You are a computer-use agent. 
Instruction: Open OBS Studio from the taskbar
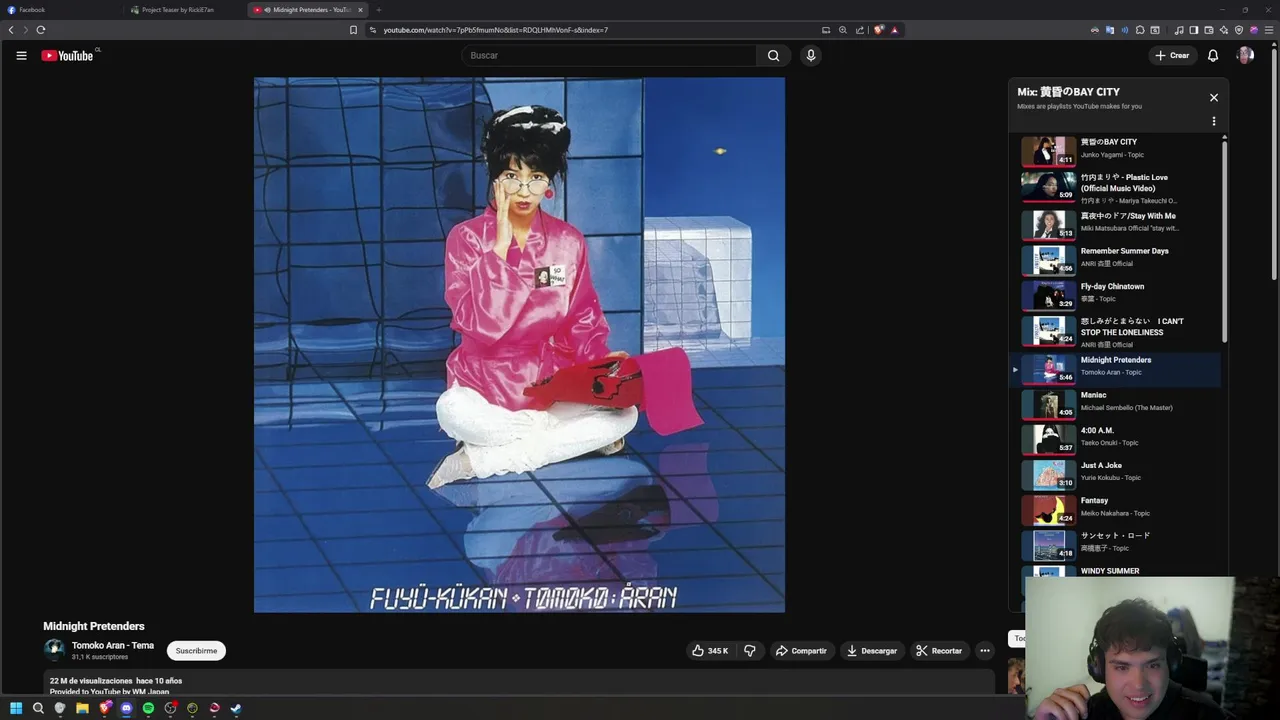coord(171,708)
